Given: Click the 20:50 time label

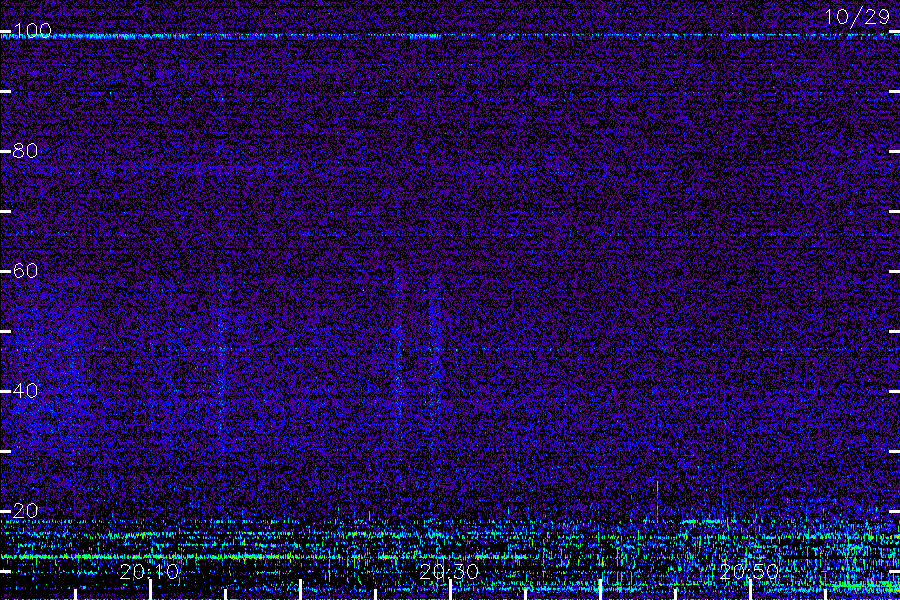Looking at the screenshot, I should pos(749,572).
